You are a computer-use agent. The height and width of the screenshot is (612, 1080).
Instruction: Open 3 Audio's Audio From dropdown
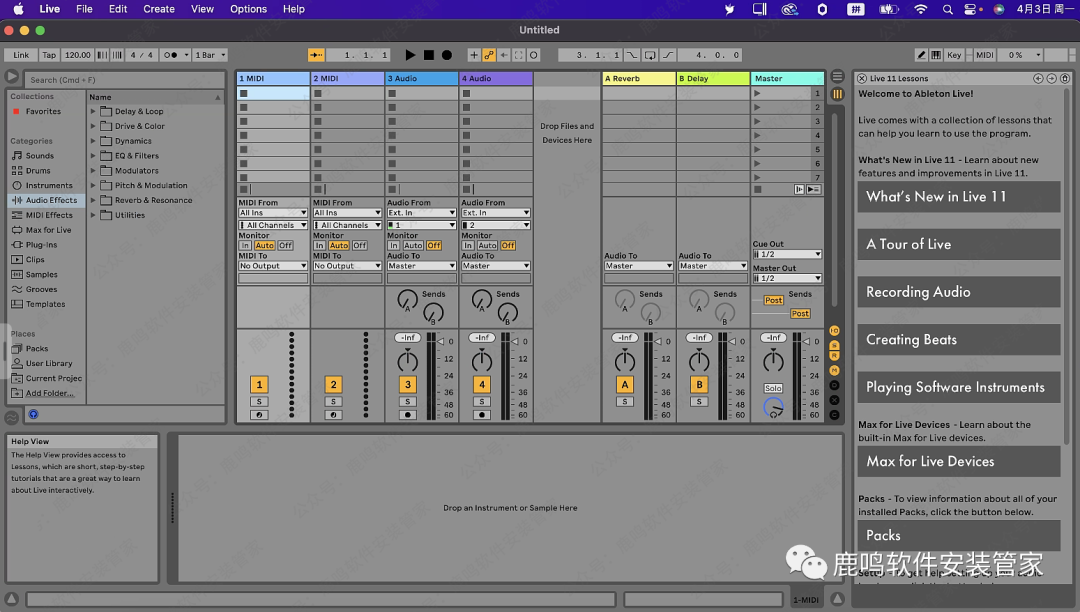pyautogui.click(x=422, y=213)
